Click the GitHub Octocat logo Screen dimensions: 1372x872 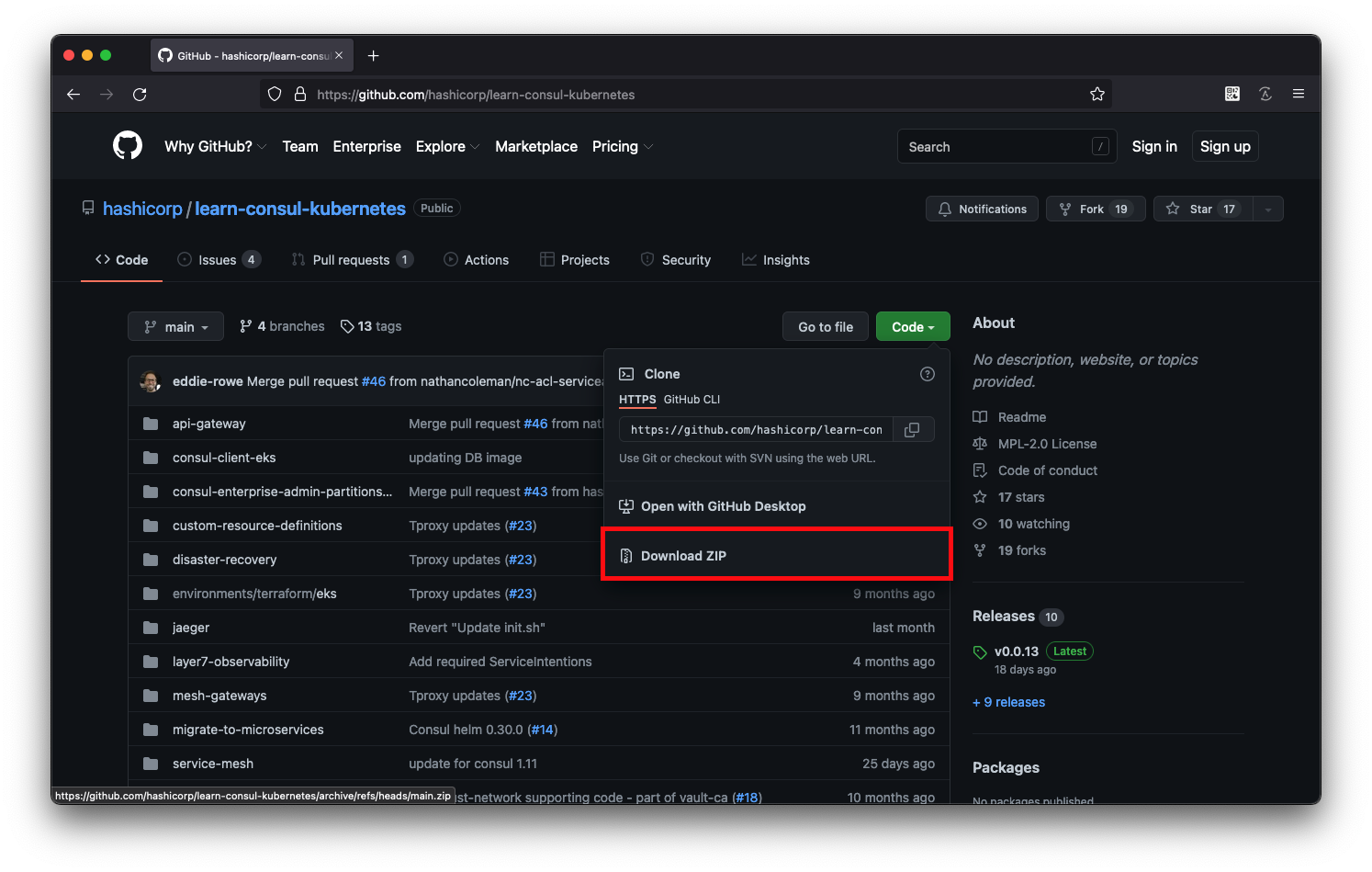[128, 146]
